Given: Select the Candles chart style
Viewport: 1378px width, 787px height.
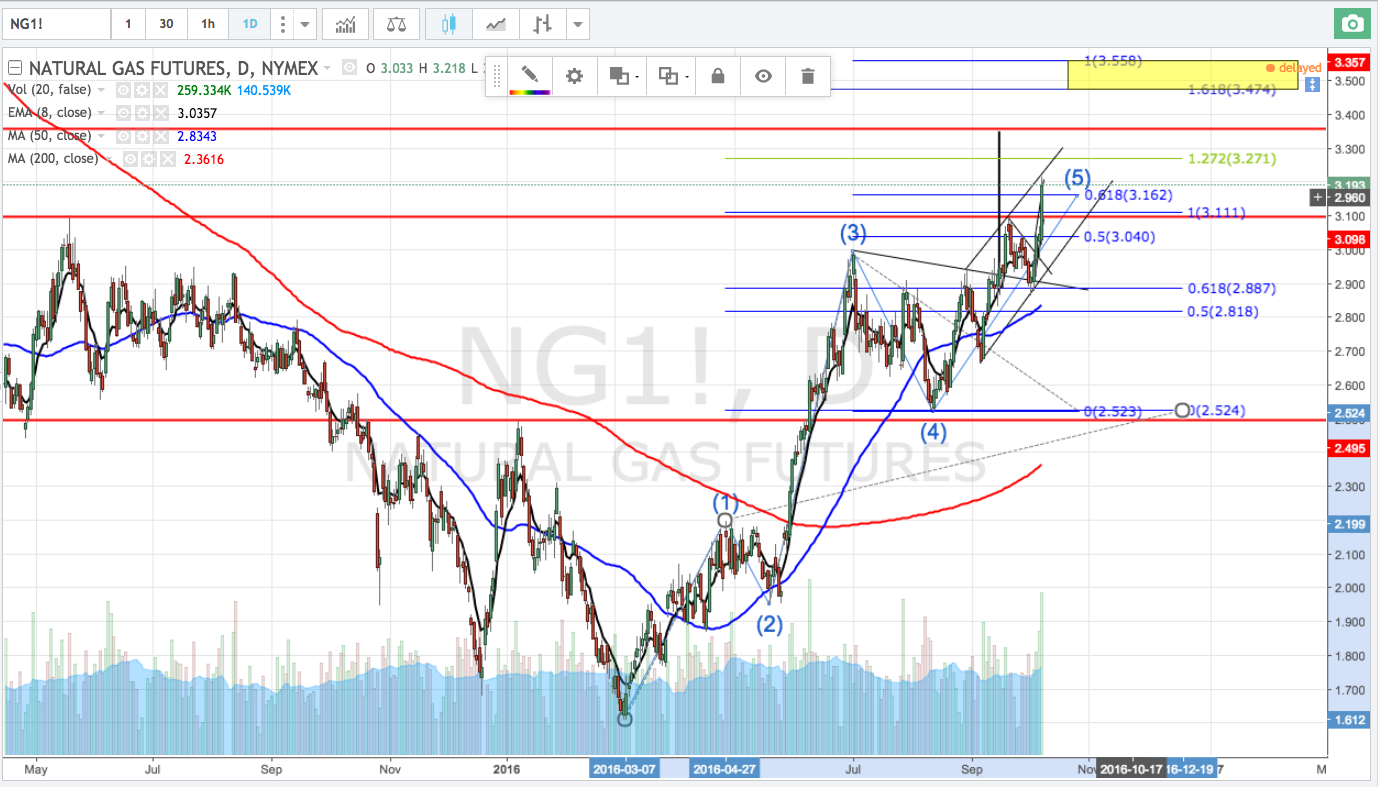Looking at the screenshot, I should pos(448,23).
